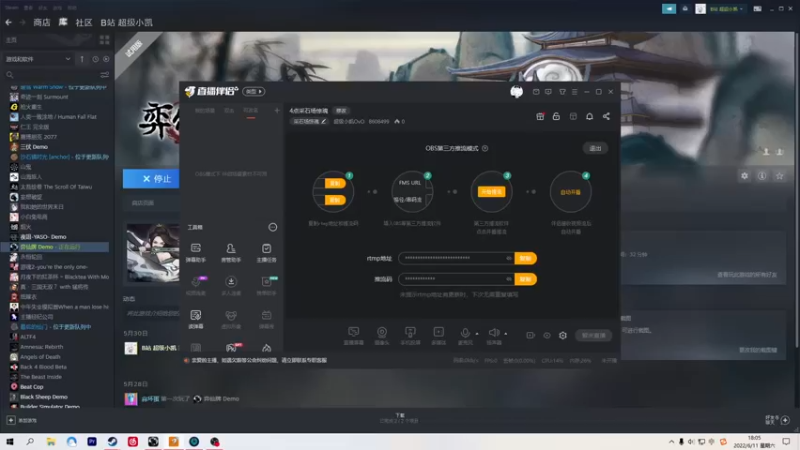Open the Windows Start menu
800x450 pixels.
point(9,441)
